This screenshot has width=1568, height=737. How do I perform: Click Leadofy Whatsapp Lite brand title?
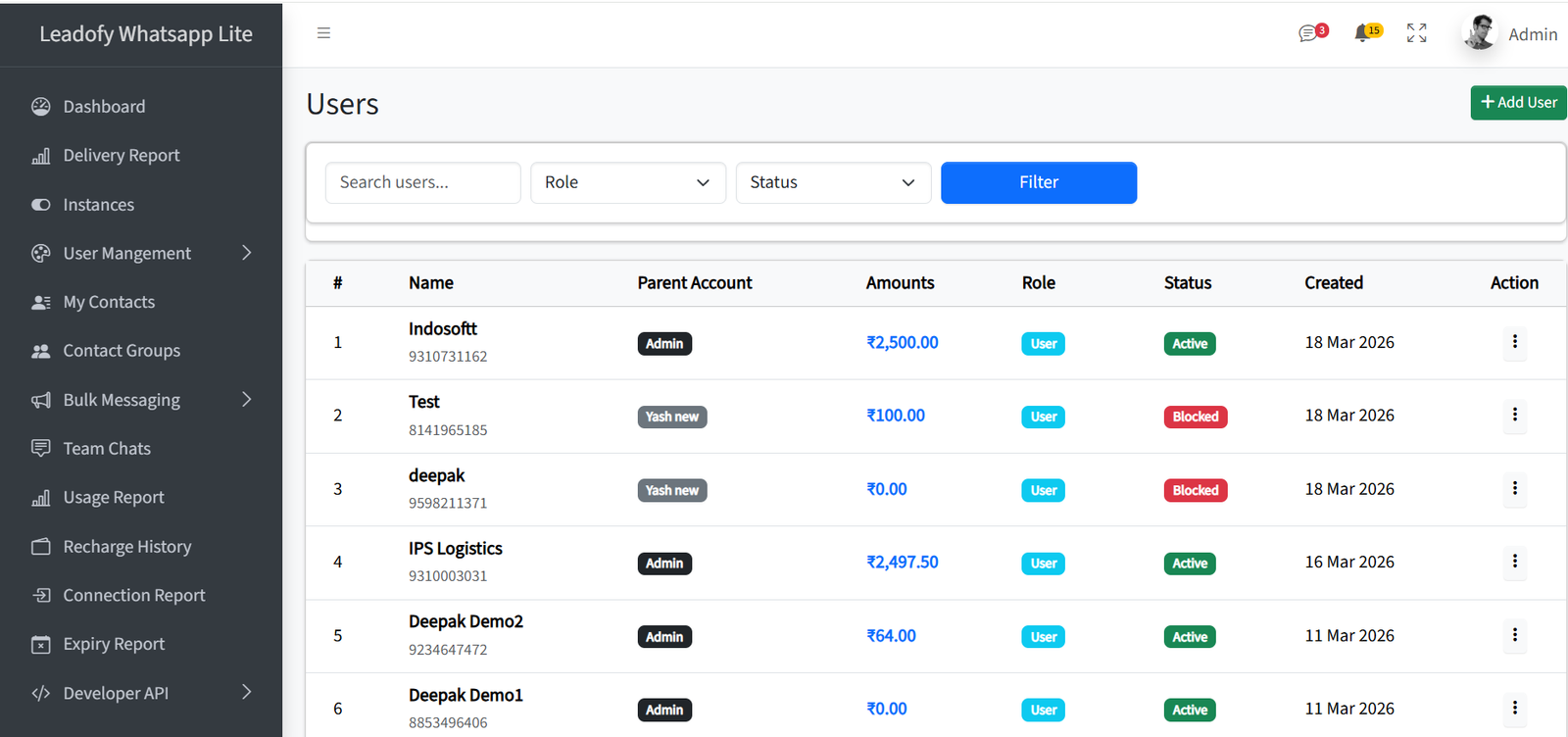point(146,34)
